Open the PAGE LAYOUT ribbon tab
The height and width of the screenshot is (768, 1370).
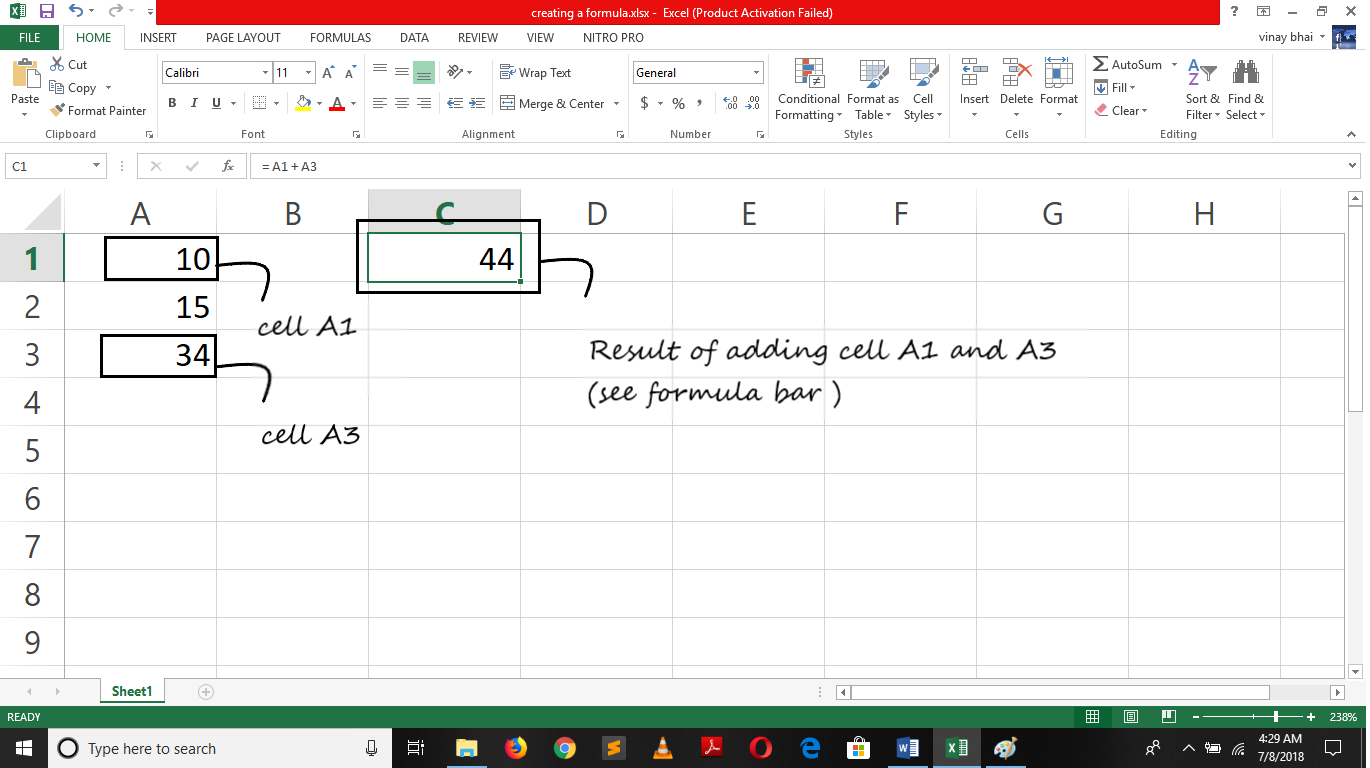(243, 38)
